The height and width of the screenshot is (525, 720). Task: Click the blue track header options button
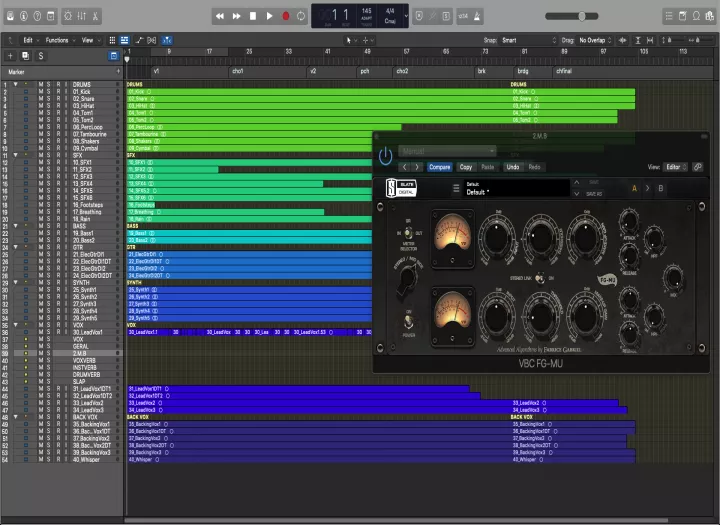(x=113, y=56)
